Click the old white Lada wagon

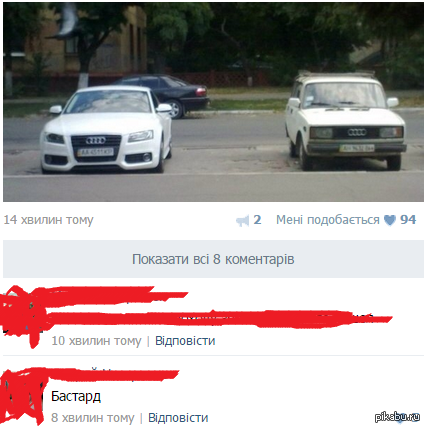pos(346,121)
